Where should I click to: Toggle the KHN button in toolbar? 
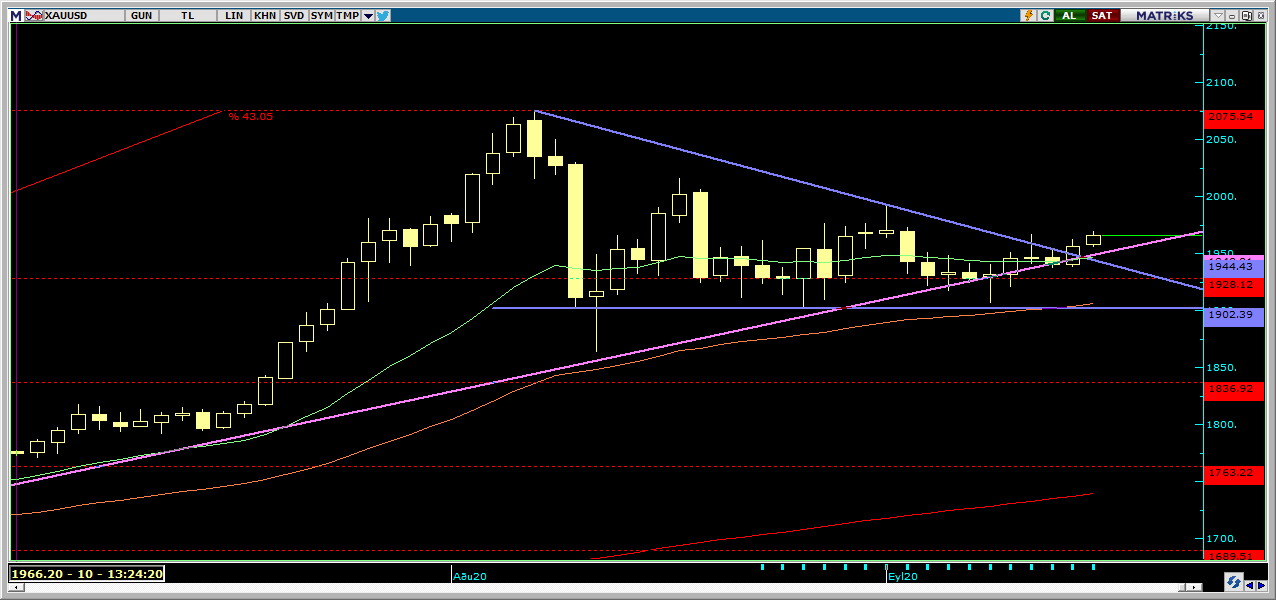coord(265,16)
